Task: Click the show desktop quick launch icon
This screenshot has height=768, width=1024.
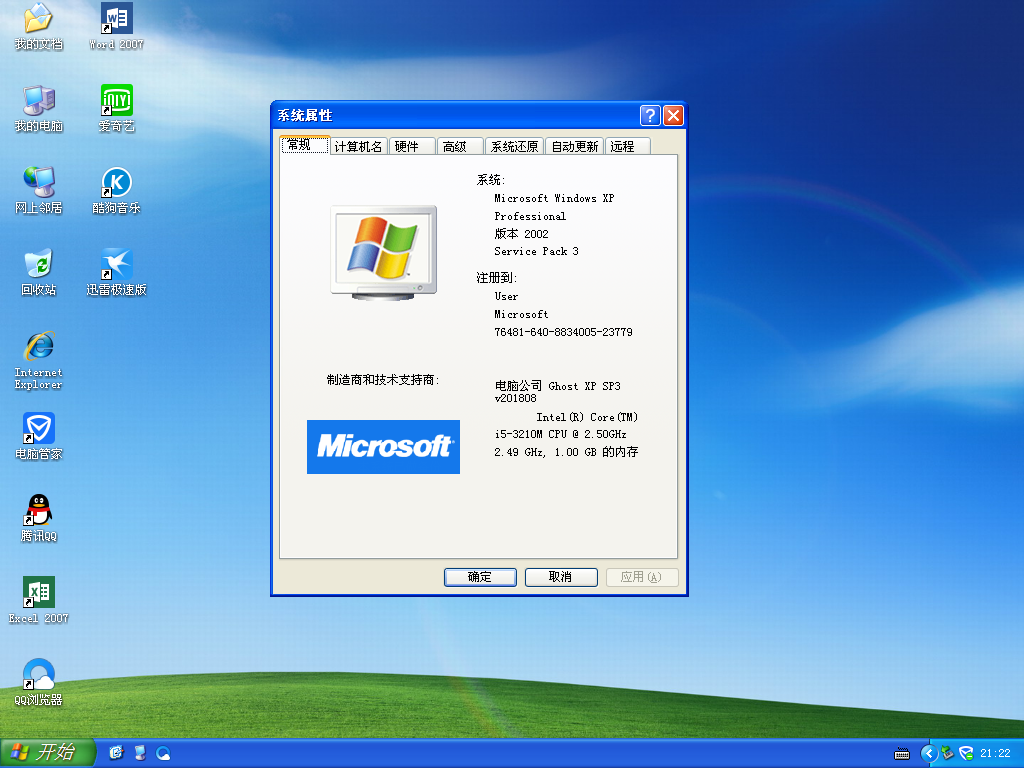Action: click(140, 753)
